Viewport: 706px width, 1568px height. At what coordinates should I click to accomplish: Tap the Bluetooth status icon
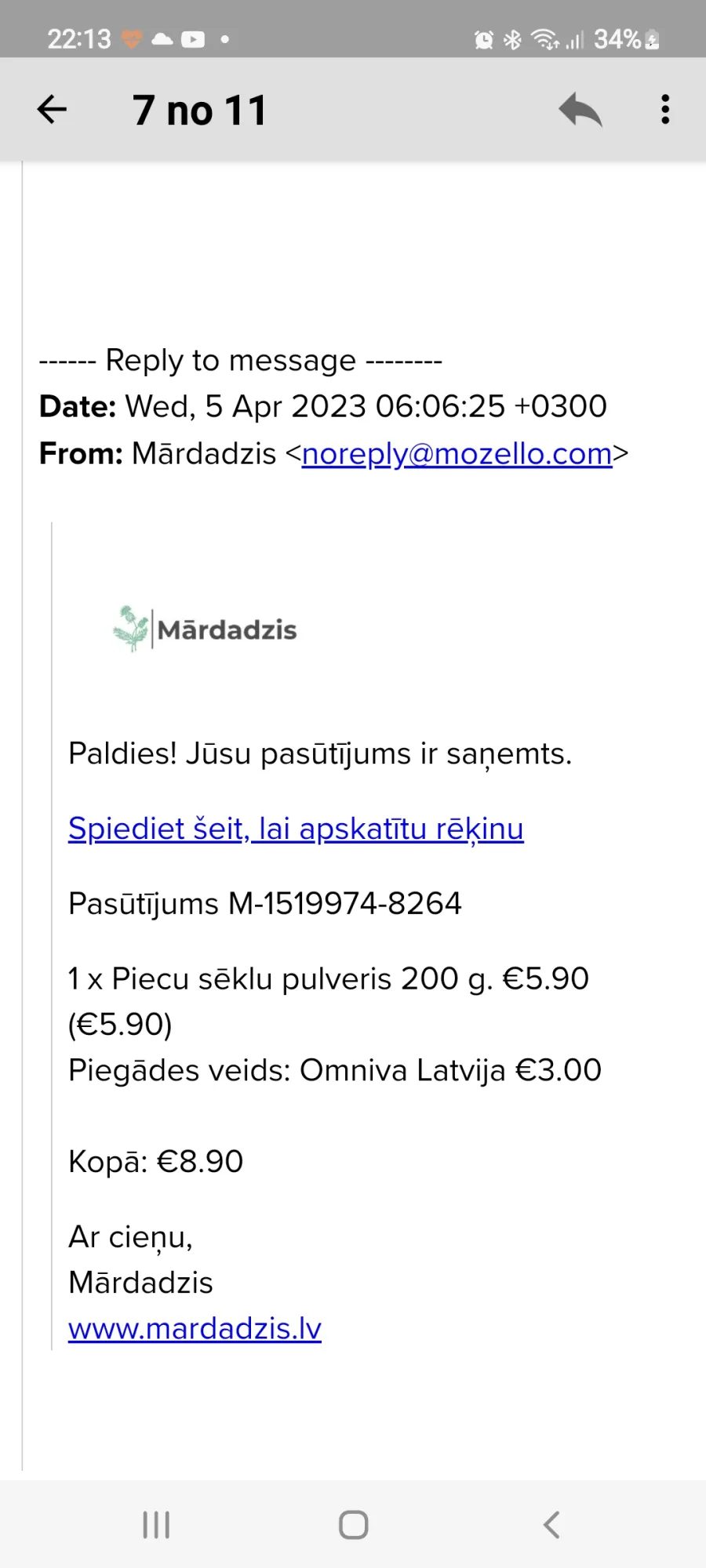[x=512, y=39]
